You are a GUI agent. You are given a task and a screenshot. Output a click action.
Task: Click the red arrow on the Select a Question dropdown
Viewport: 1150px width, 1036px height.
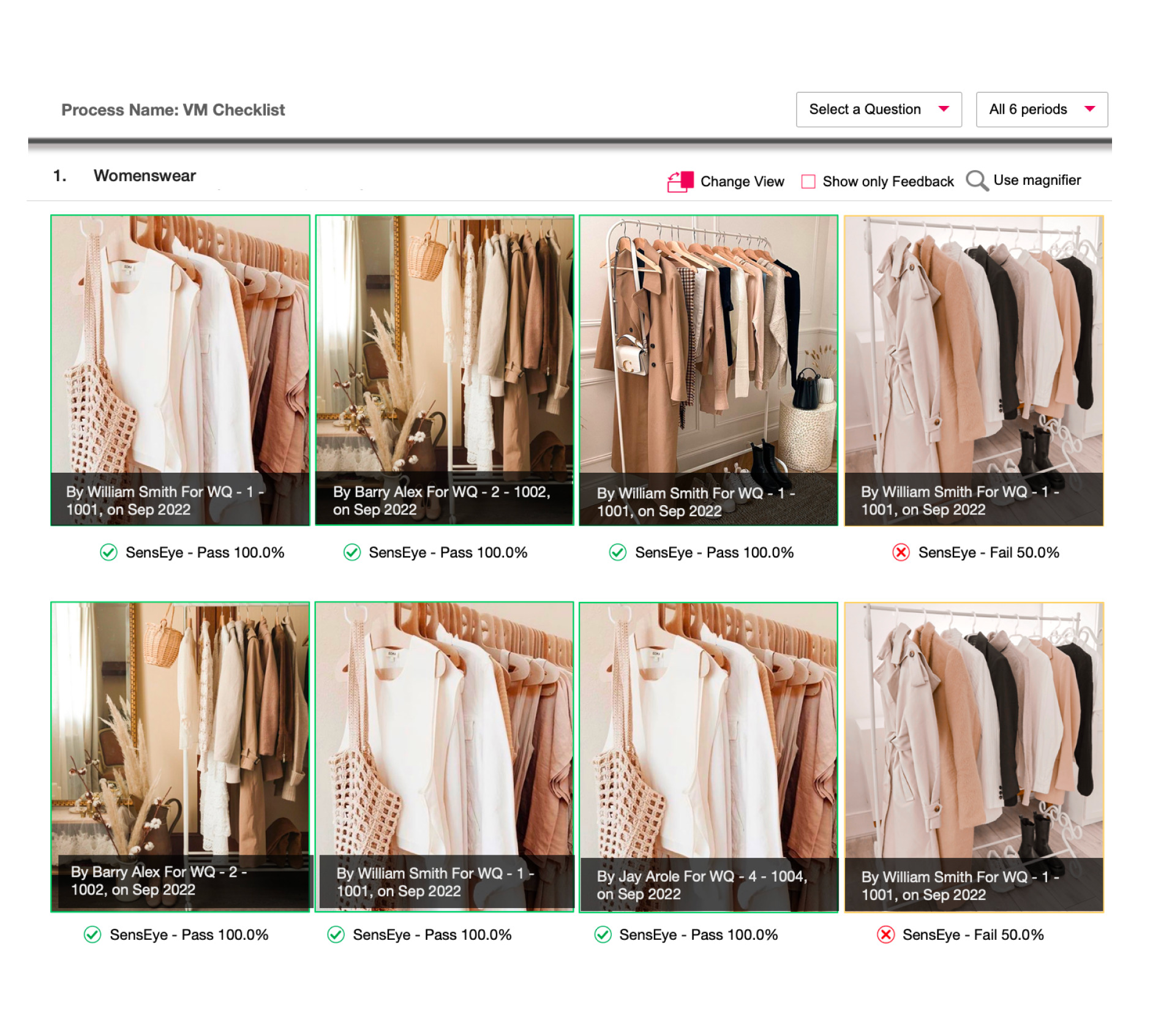pos(944,109)
